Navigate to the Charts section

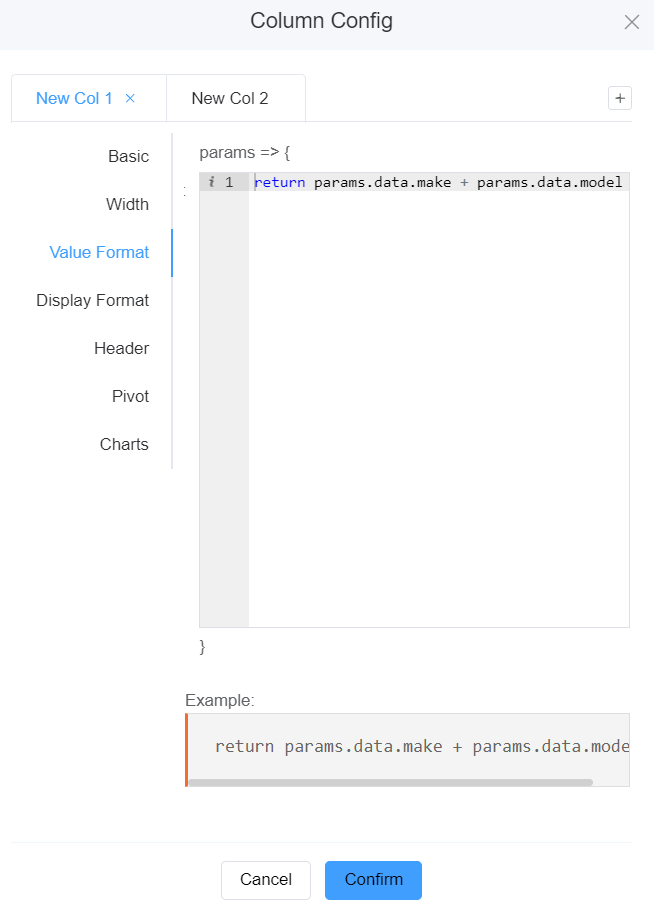point(124,444)
